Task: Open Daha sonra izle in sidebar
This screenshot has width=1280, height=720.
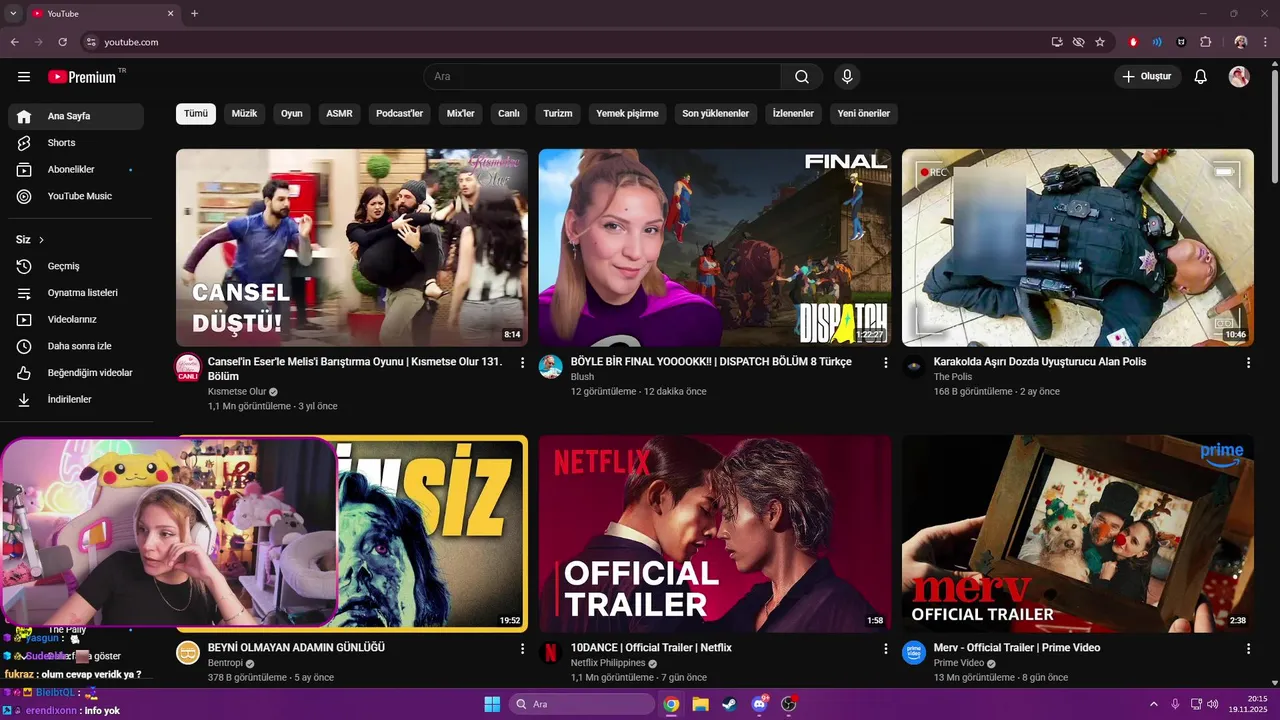Action: click(76, 346)
